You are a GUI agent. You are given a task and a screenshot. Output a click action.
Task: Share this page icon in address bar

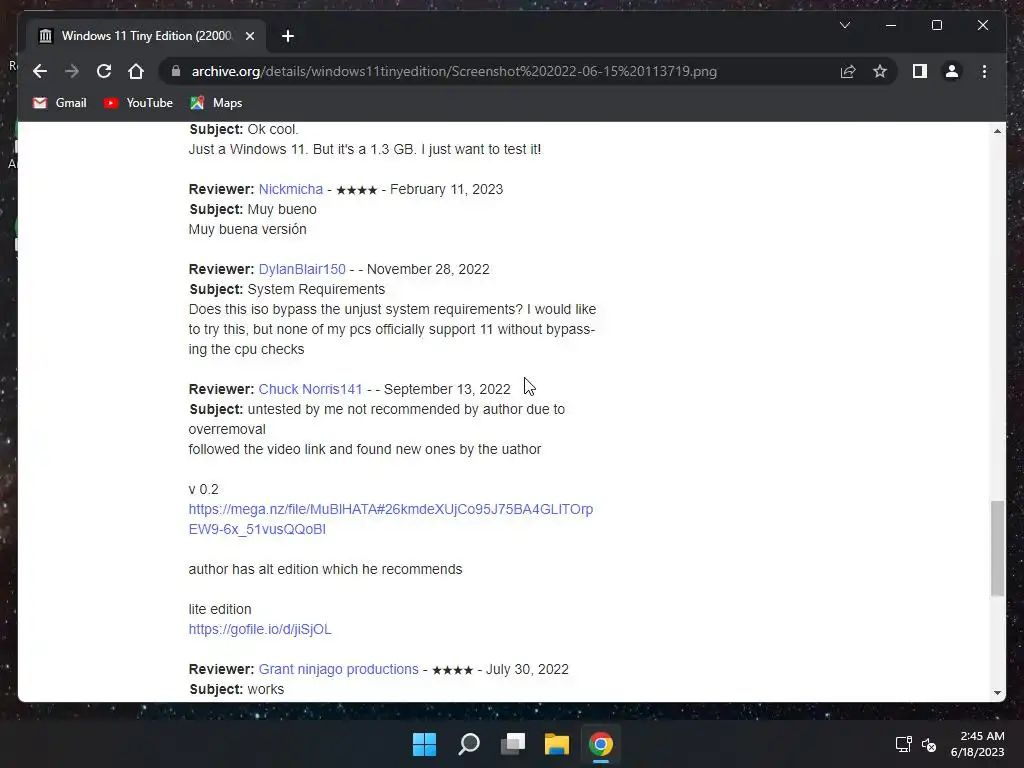coord(848,71)
